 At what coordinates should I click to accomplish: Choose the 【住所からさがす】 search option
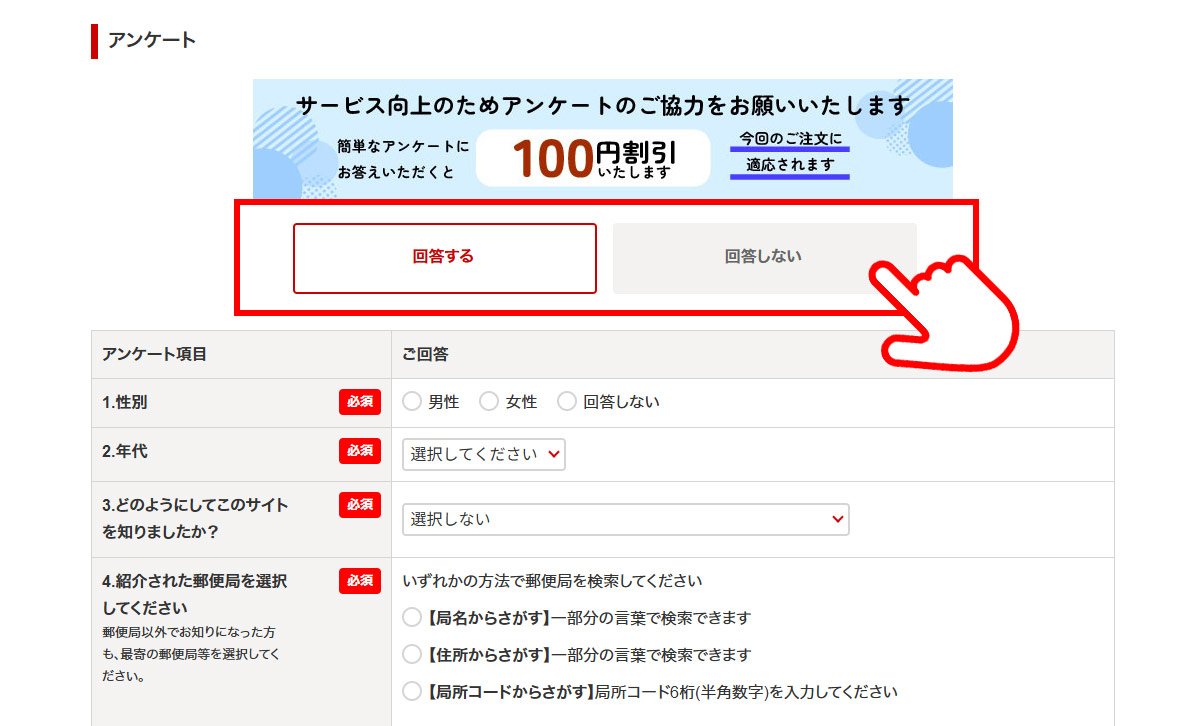point(412,655)
